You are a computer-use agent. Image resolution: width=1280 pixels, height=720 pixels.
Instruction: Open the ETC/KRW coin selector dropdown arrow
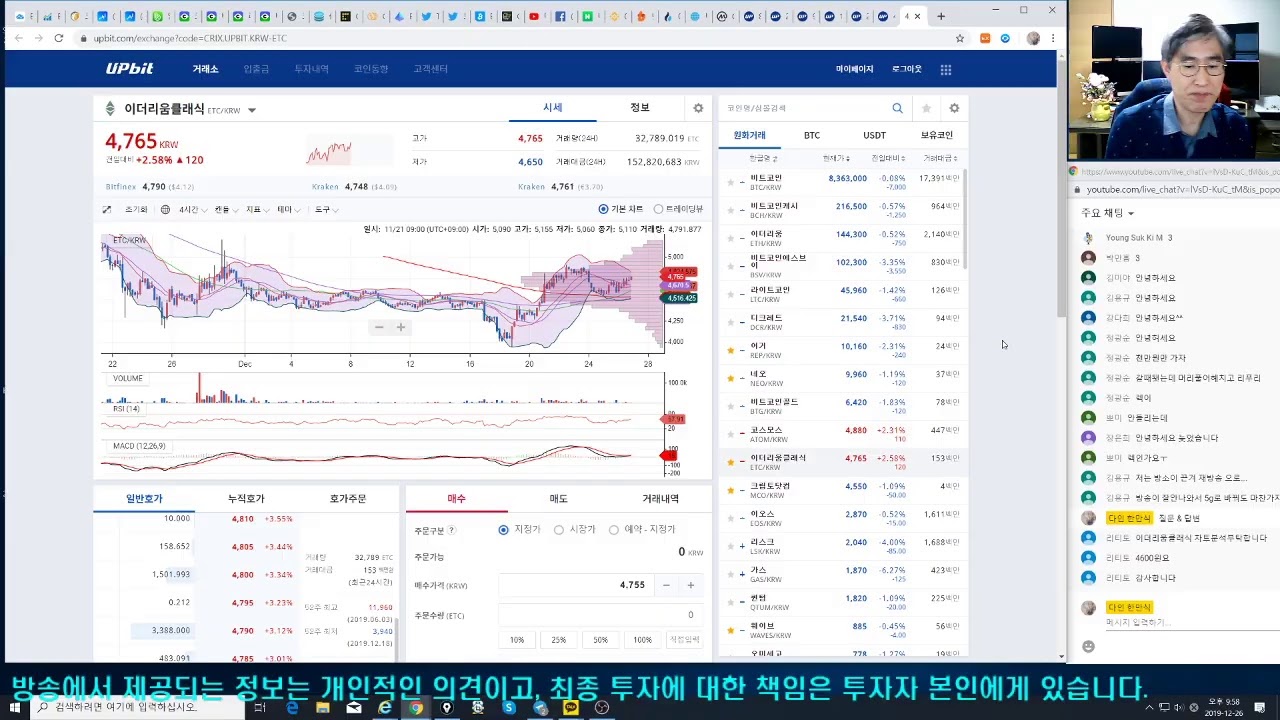tap(252, 110)
